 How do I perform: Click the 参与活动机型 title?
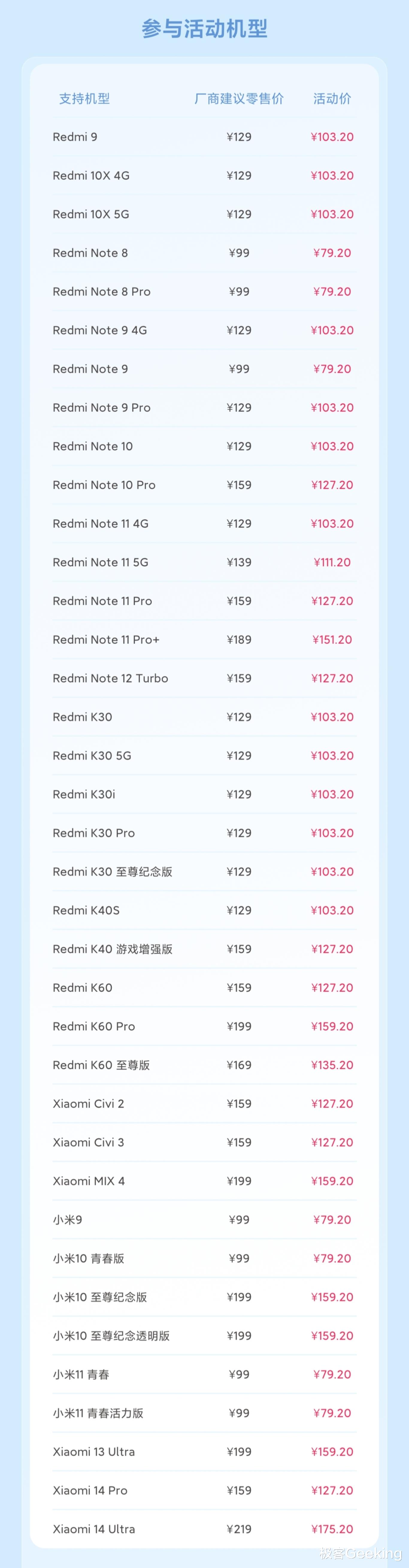pyautogui.click(x=205, y=29)
